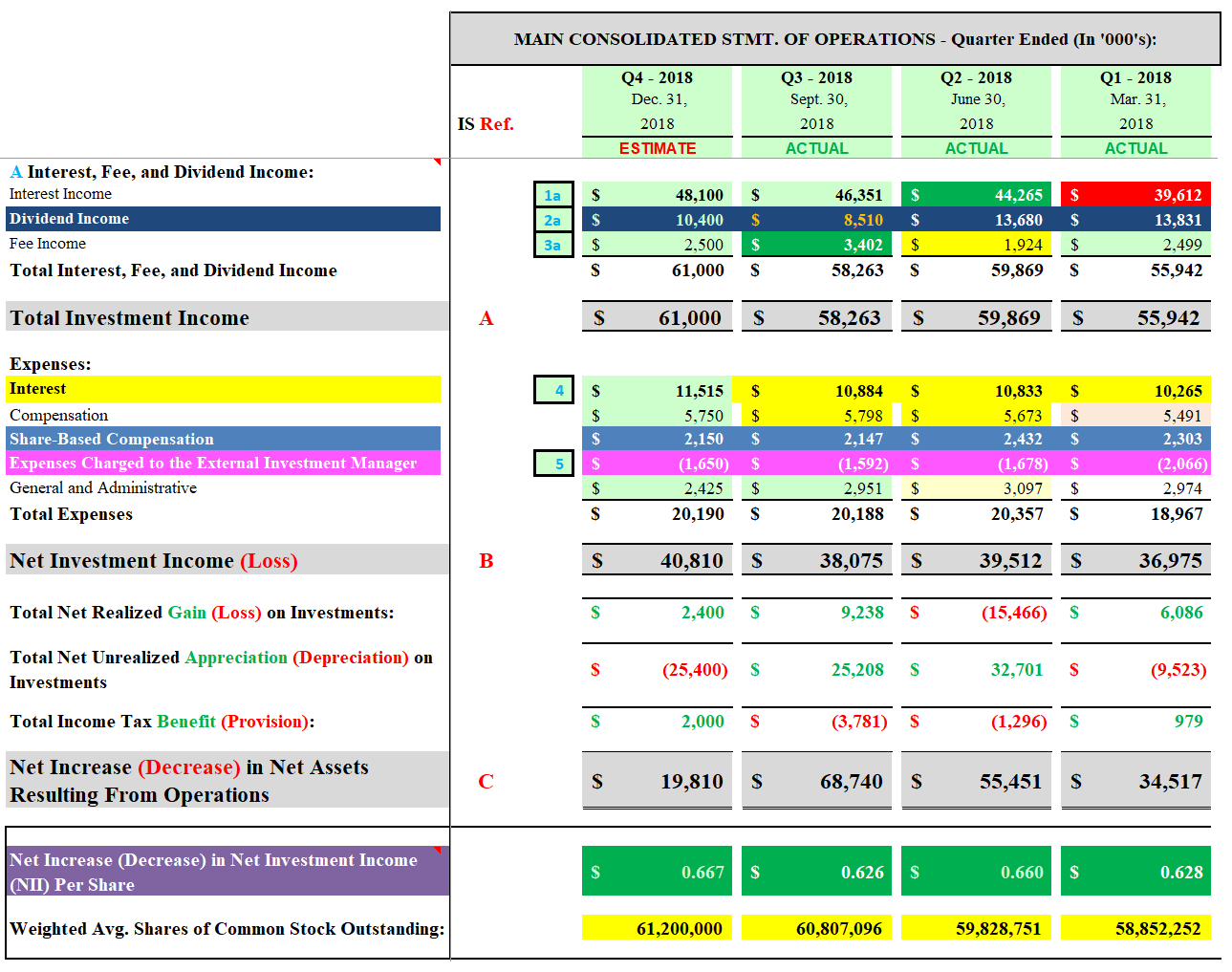Click the Total Investment Income Q4 value 61,000
The width and height of the screenshot is (1232, 972).
tap(657, 317)
